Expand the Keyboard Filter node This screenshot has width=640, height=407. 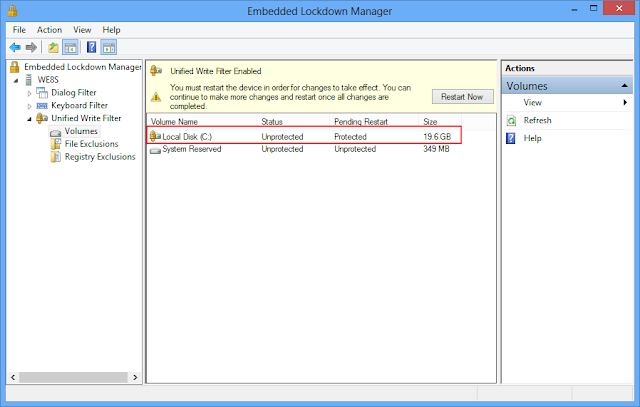pyautogui.click(x=29, y=106)
